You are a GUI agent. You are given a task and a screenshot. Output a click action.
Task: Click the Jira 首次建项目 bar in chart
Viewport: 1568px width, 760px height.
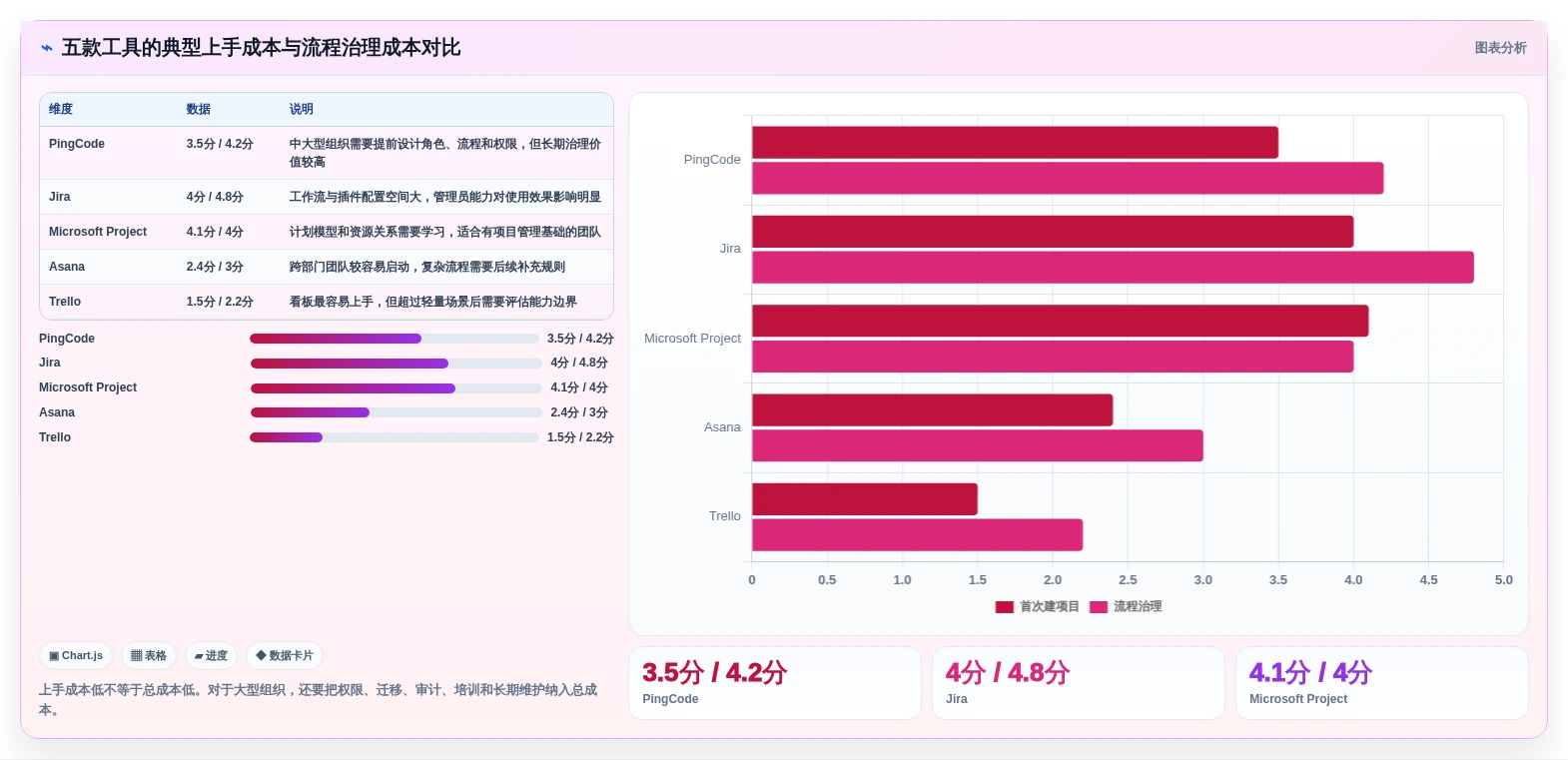(x=1053, y=232)
